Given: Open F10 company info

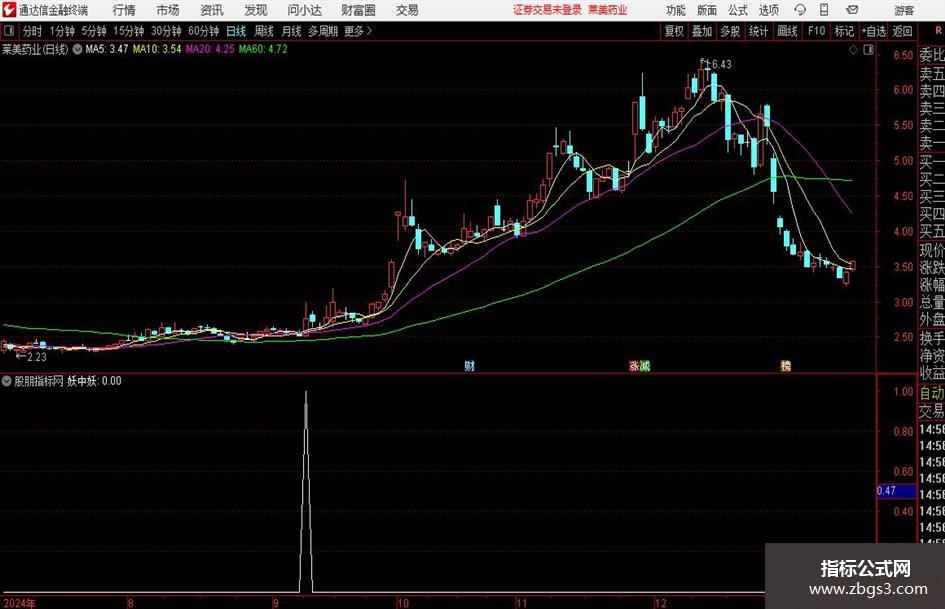Looking at the screenshot, I should pyautogui.click(x=816, y=31).
